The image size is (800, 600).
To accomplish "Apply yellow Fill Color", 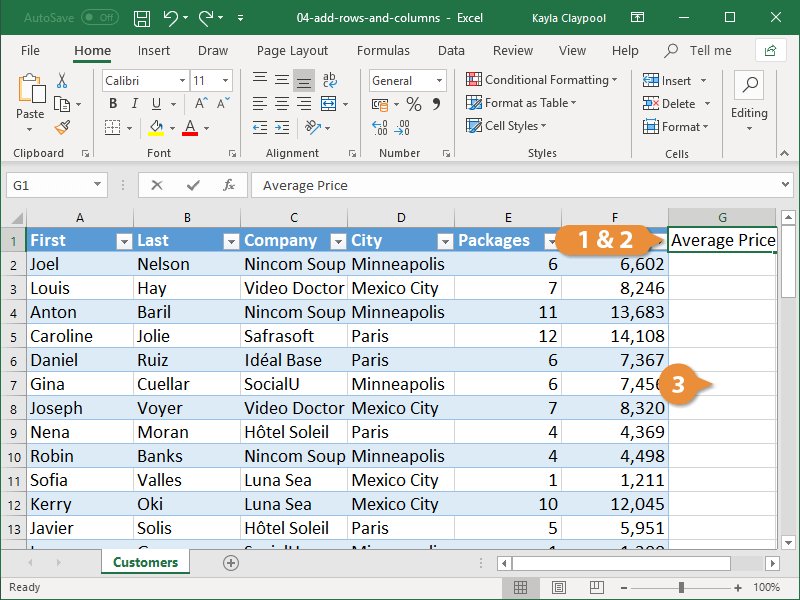I will 156,128.
